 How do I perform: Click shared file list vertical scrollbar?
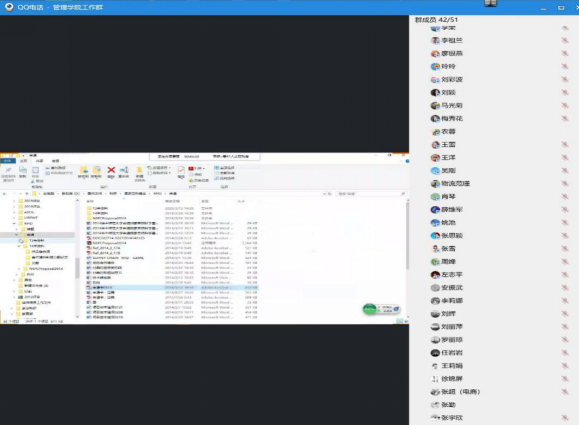pos(408,236)
